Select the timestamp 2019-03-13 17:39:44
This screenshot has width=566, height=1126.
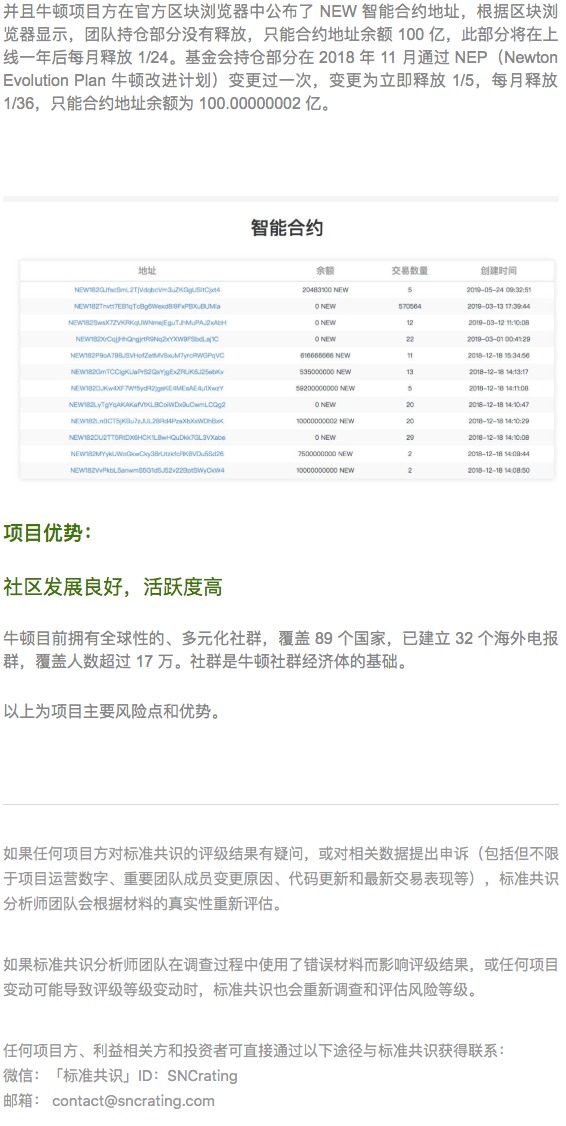point(498,306)
